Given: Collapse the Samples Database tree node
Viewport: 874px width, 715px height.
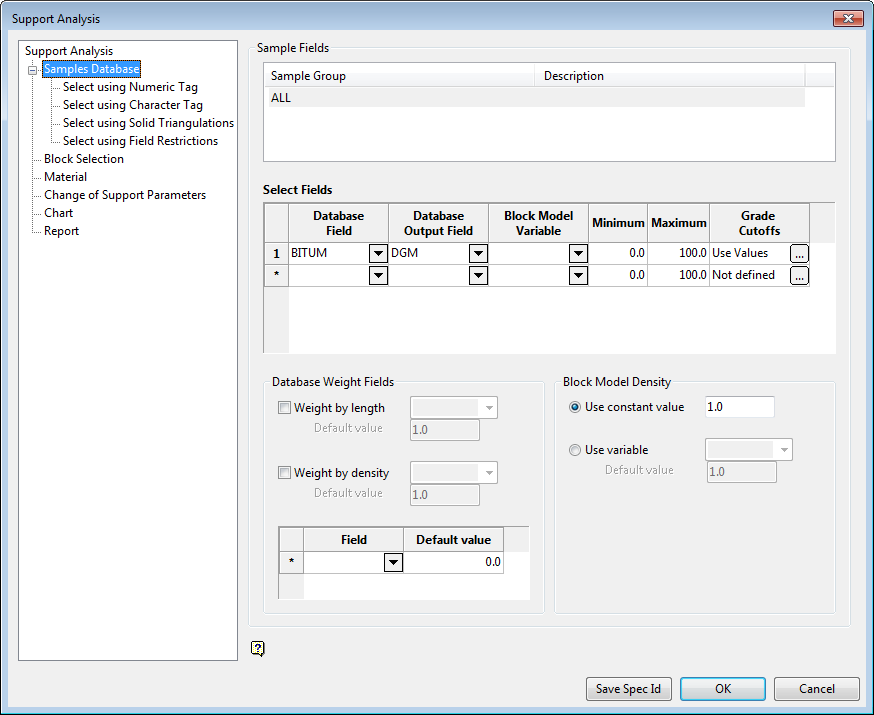Looking at the screenshot, I should click(x=32, y=70).
